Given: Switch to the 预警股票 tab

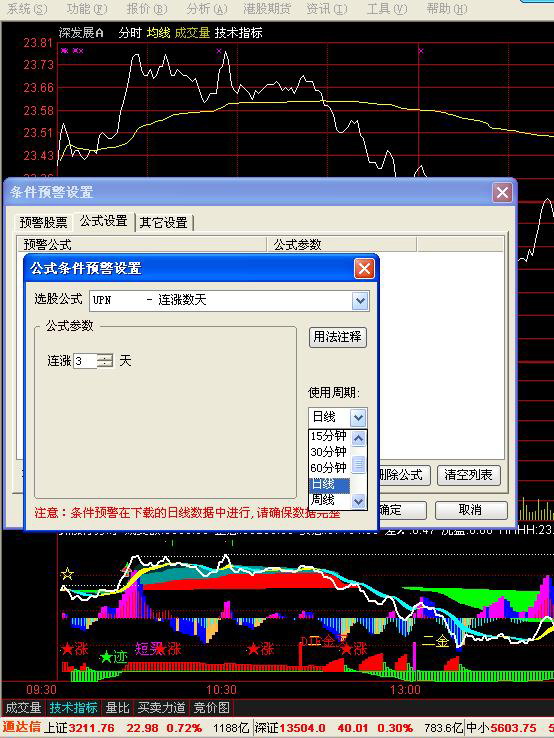Looking at the screenshot, I should coord(43,222).
